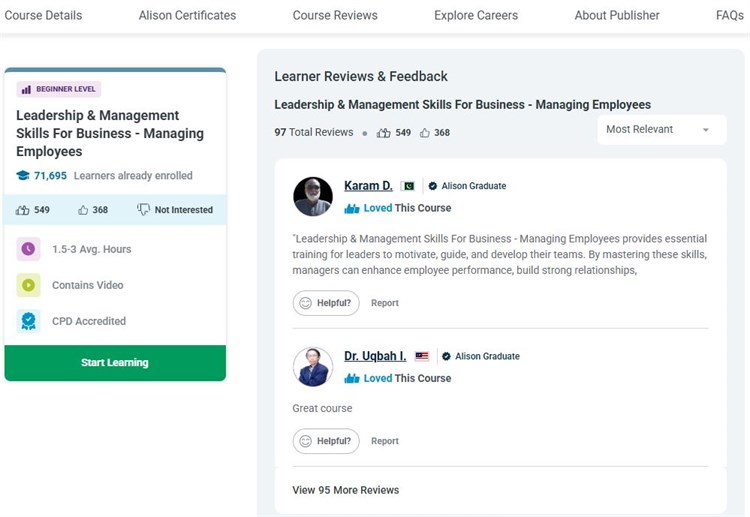Mark Dr. Uqbah I.'s review as Helpful
This screenshot has height=517, width=750.
point(326,441)
